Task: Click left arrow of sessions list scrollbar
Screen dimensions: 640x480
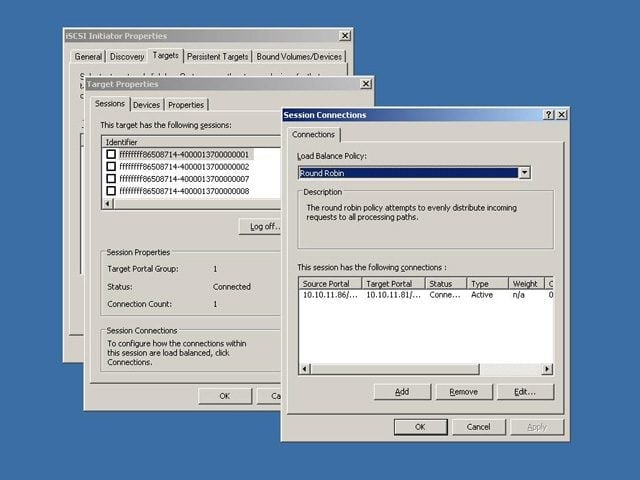Action: 108,203
